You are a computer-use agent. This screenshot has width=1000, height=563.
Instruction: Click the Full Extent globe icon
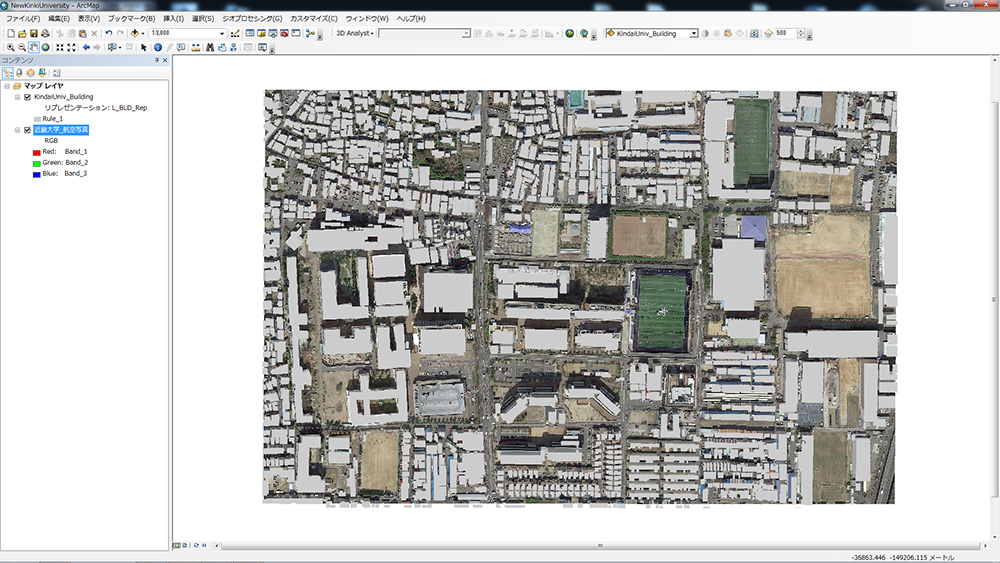pyautogui.click(x=46, y=47)
